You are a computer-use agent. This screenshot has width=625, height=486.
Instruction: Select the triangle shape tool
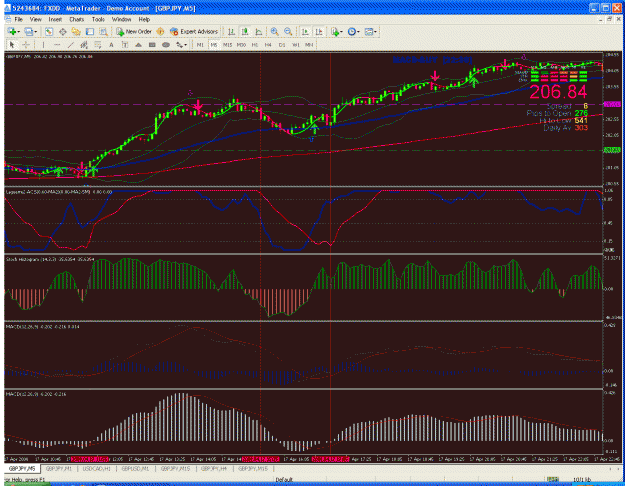pos(138,45)
